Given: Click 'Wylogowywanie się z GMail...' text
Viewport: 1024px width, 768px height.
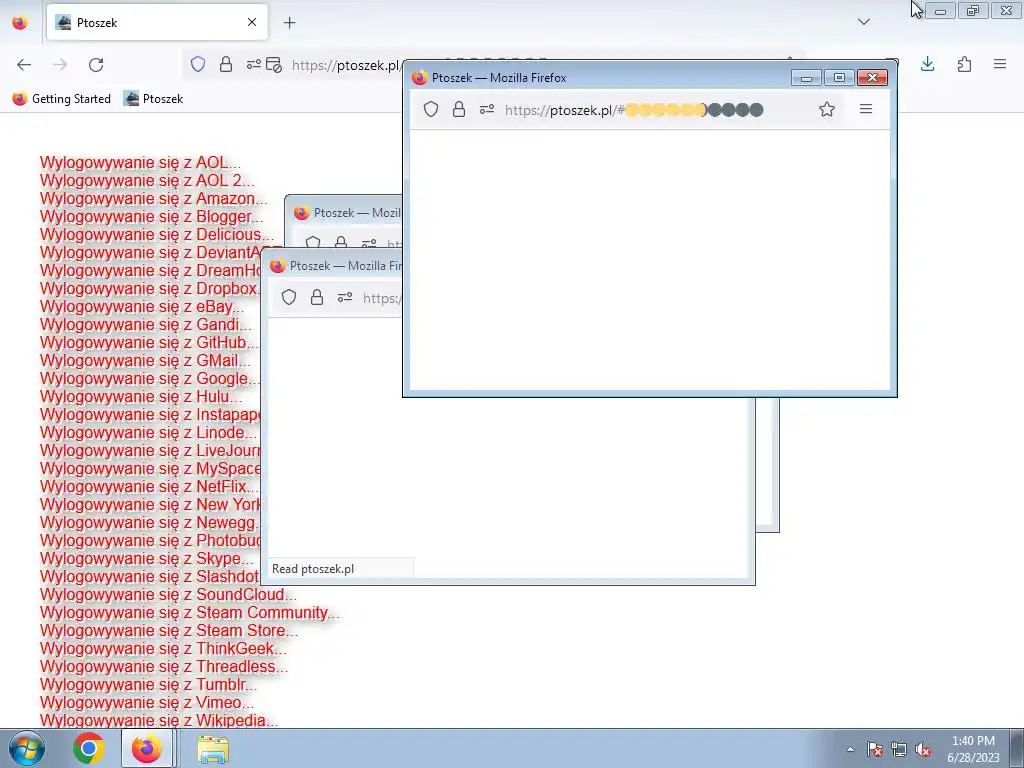Looking at the screenshot, I should pyautogui.click(x=145, y=360).
